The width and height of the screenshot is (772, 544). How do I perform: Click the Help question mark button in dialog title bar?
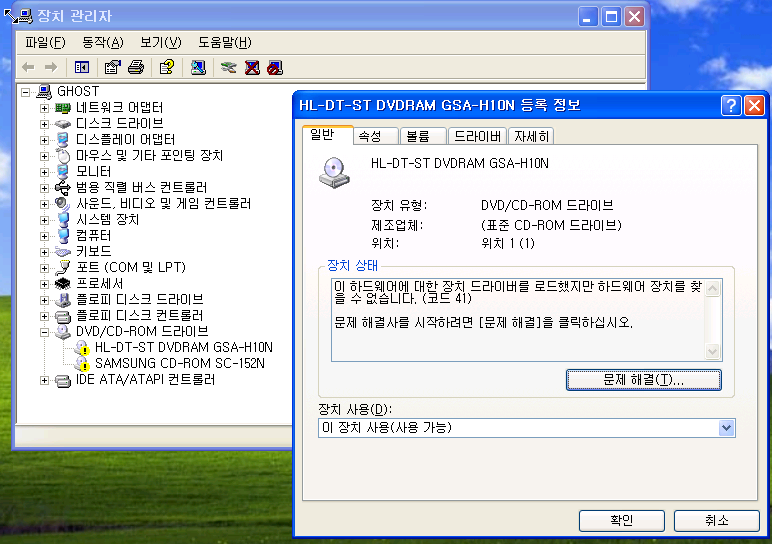pyautogui.click(x=731, y=105)
